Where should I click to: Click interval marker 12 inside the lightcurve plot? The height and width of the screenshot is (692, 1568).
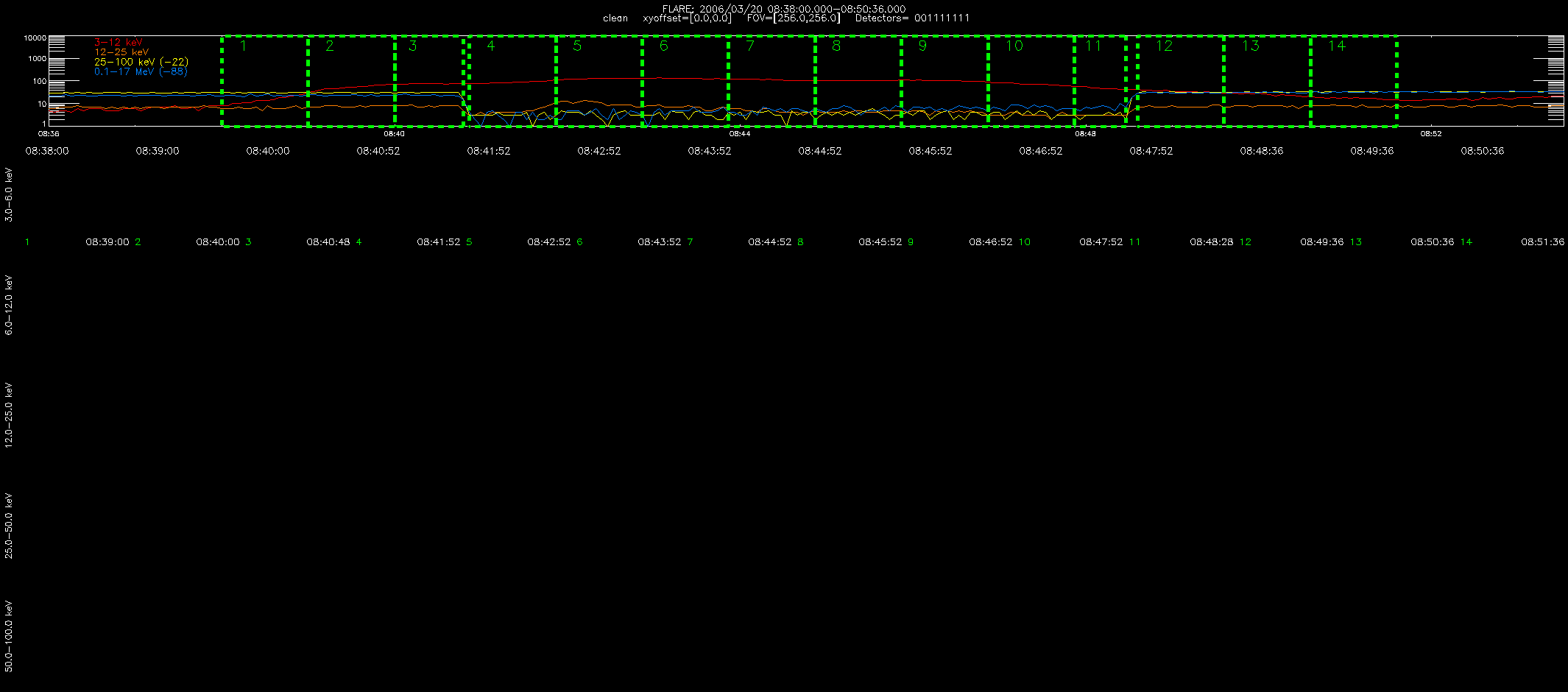1164,46
